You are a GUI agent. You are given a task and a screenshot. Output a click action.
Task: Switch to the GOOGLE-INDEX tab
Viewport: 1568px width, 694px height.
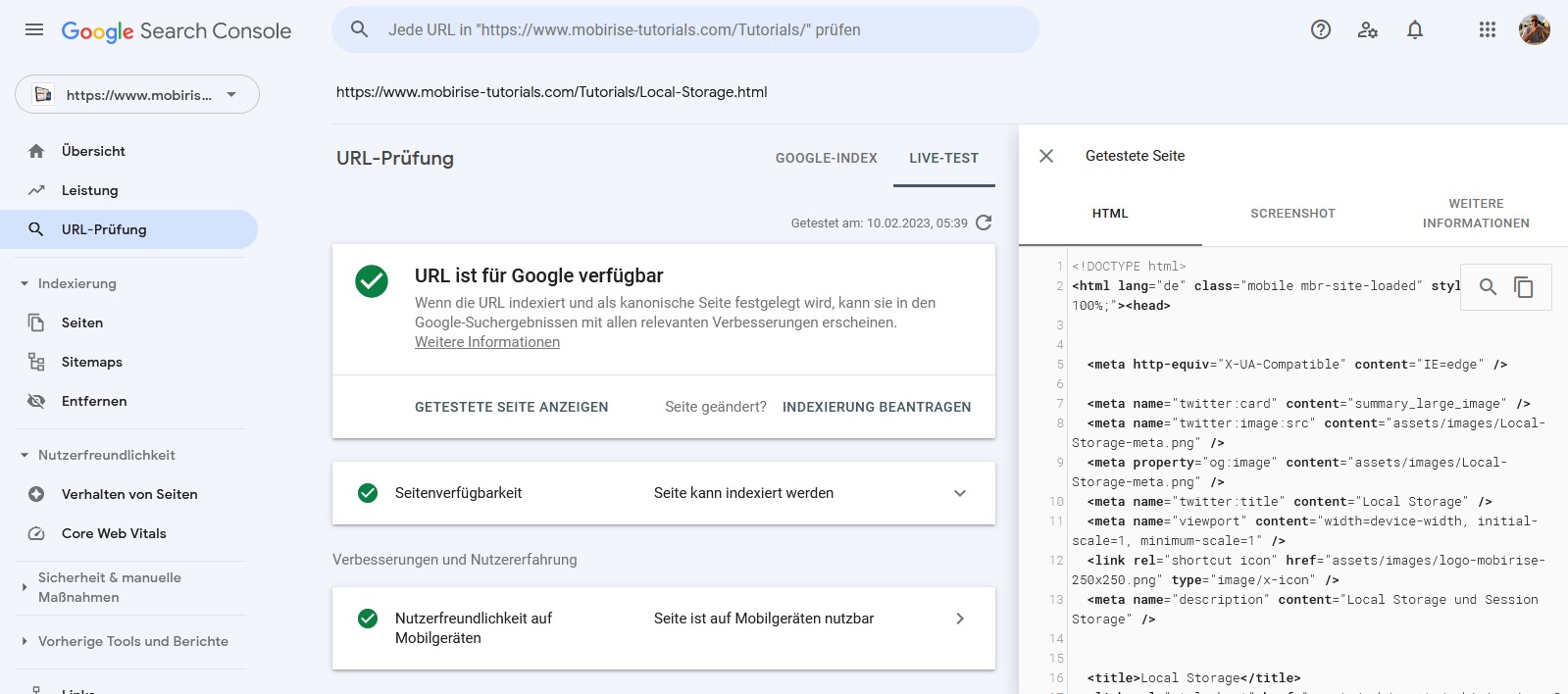[826, 158]
